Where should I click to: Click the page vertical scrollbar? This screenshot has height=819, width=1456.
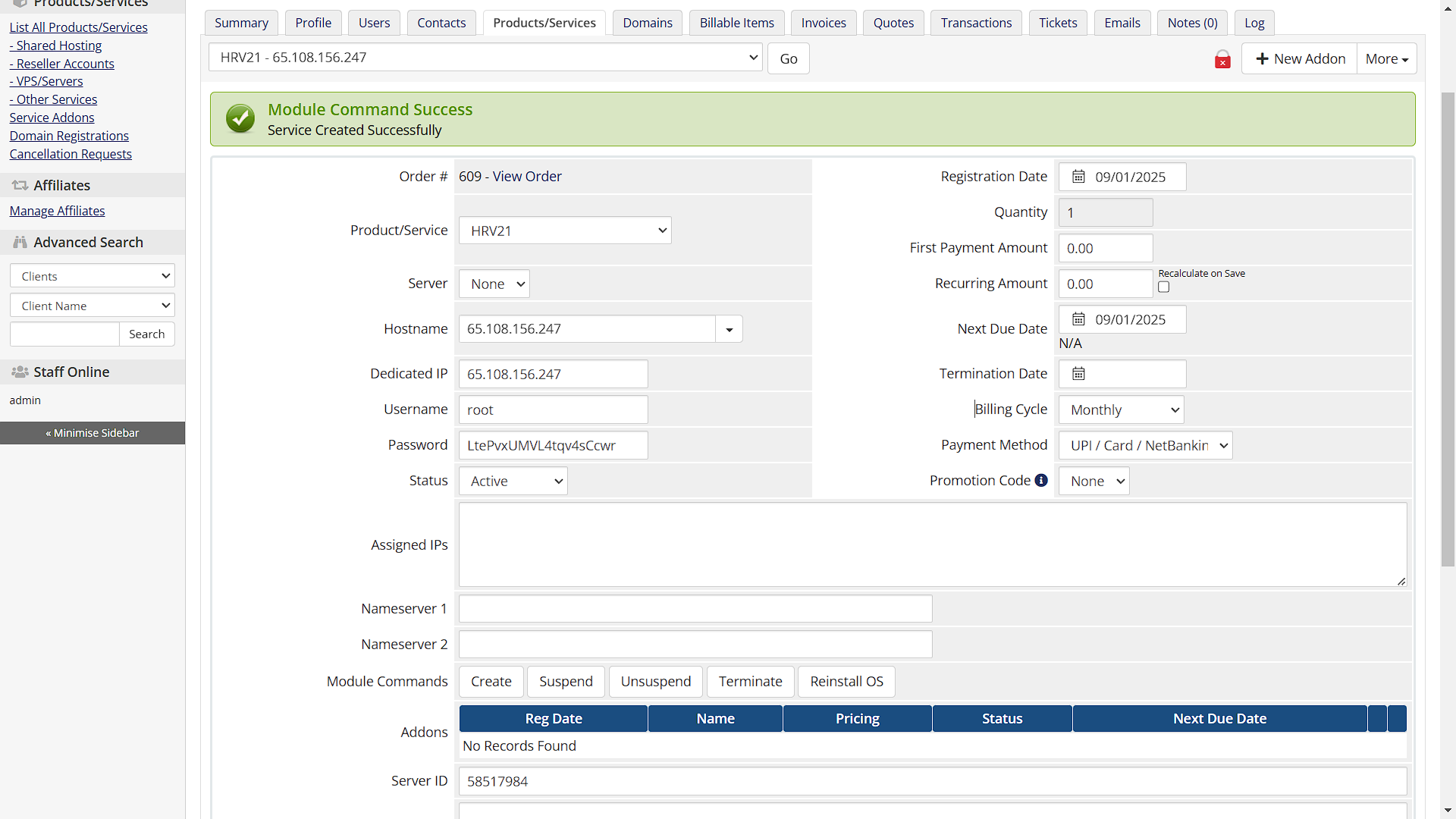1448,326
